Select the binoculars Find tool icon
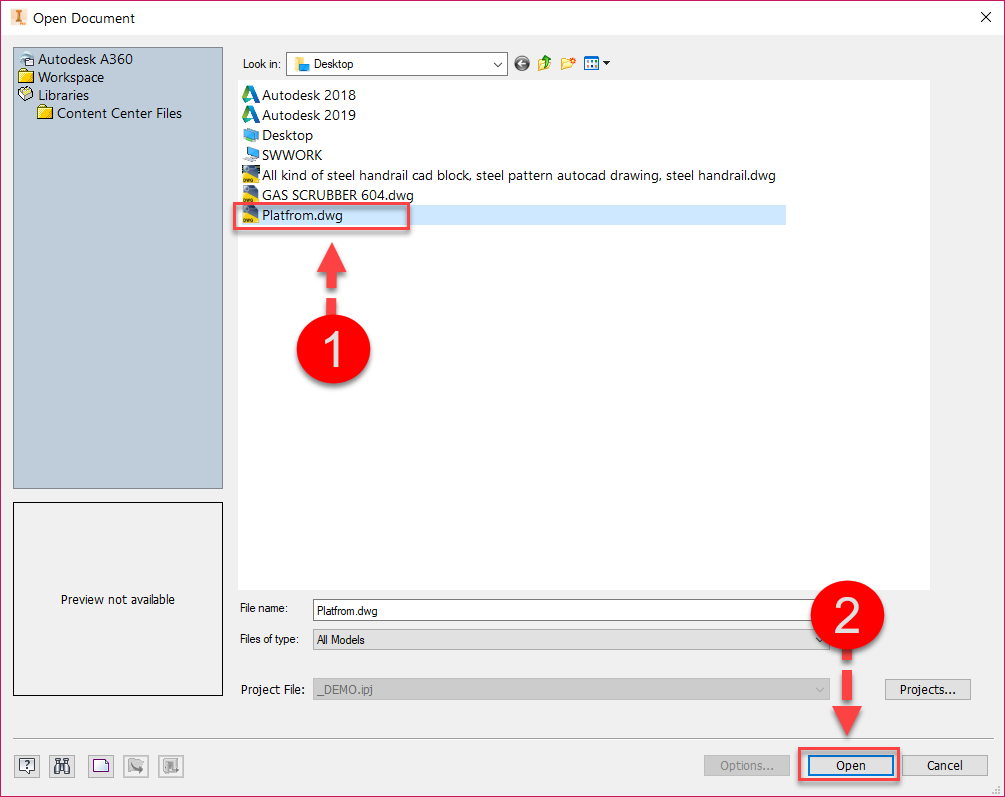The height and width of the screenshot is (797, 1005). pos(62,766)
